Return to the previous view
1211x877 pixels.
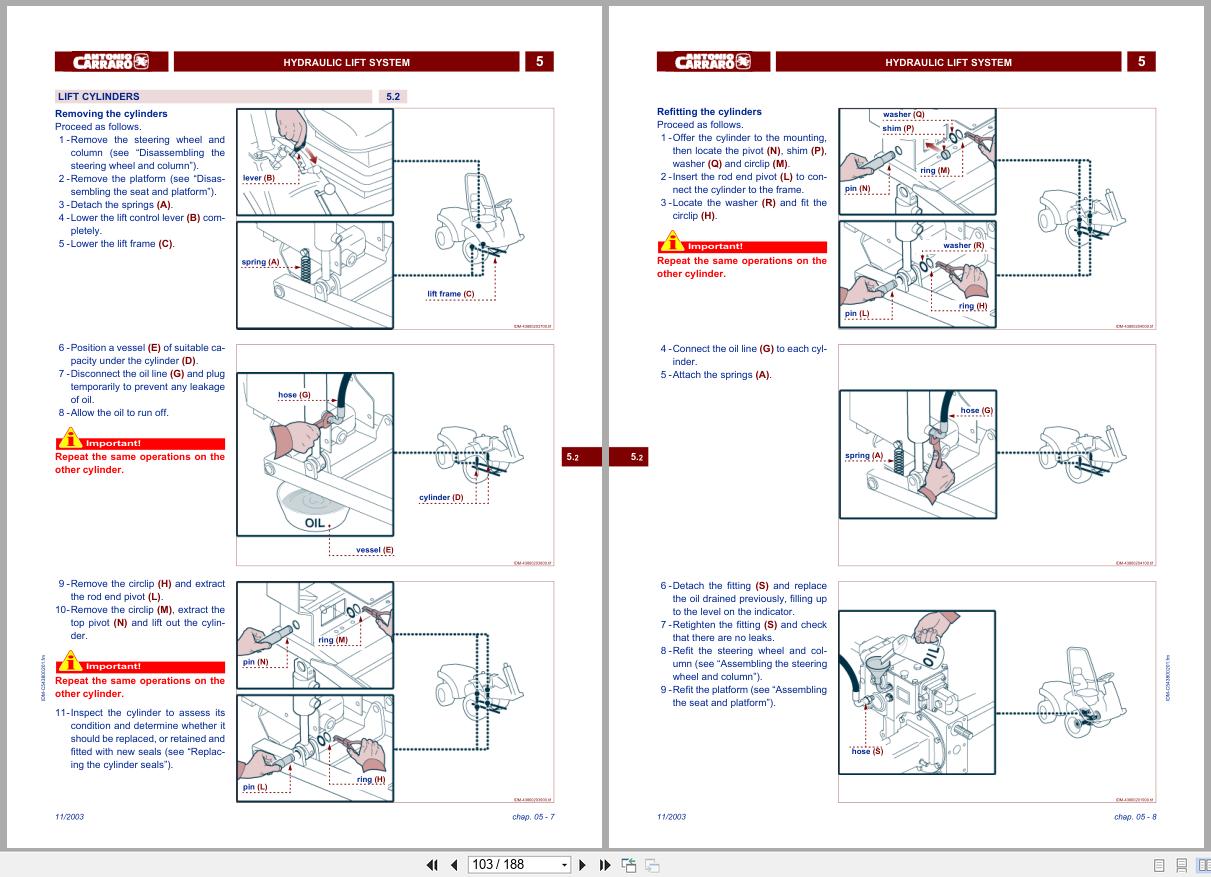point(630,864)
